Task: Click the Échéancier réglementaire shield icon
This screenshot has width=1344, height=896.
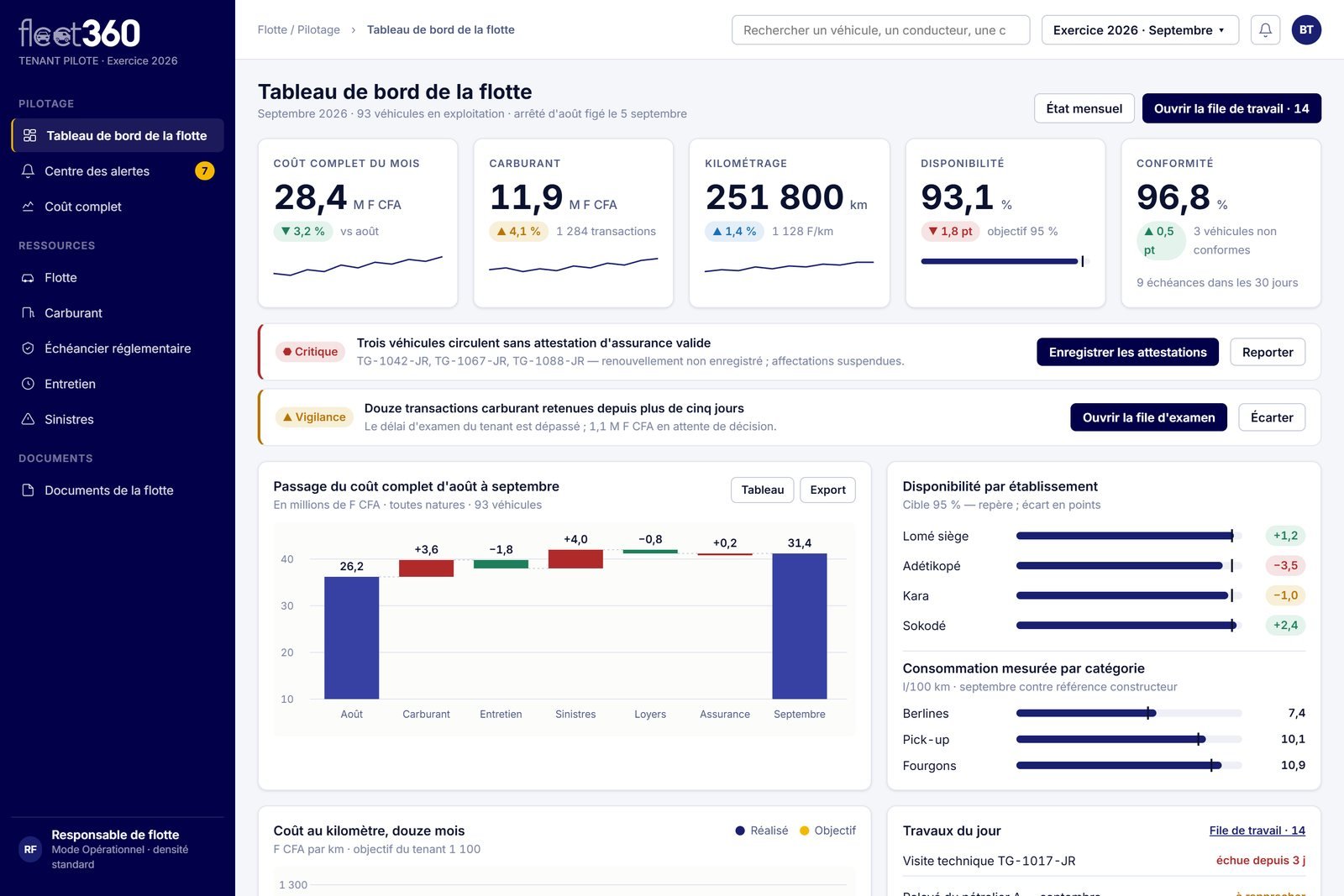Action: 28,348
